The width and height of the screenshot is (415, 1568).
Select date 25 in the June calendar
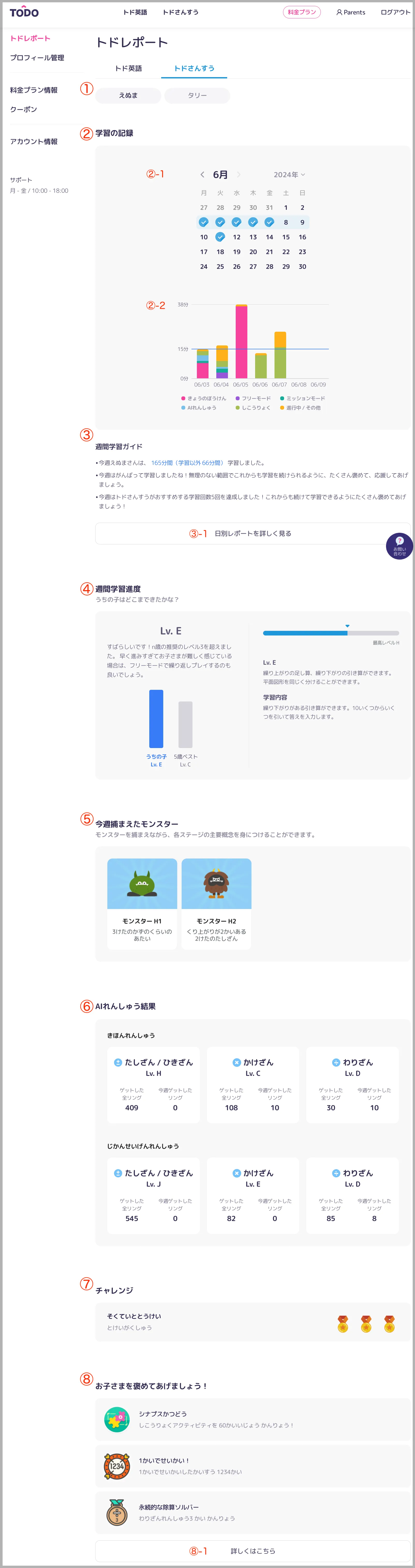pyautogui.click(x=220, y=267)
